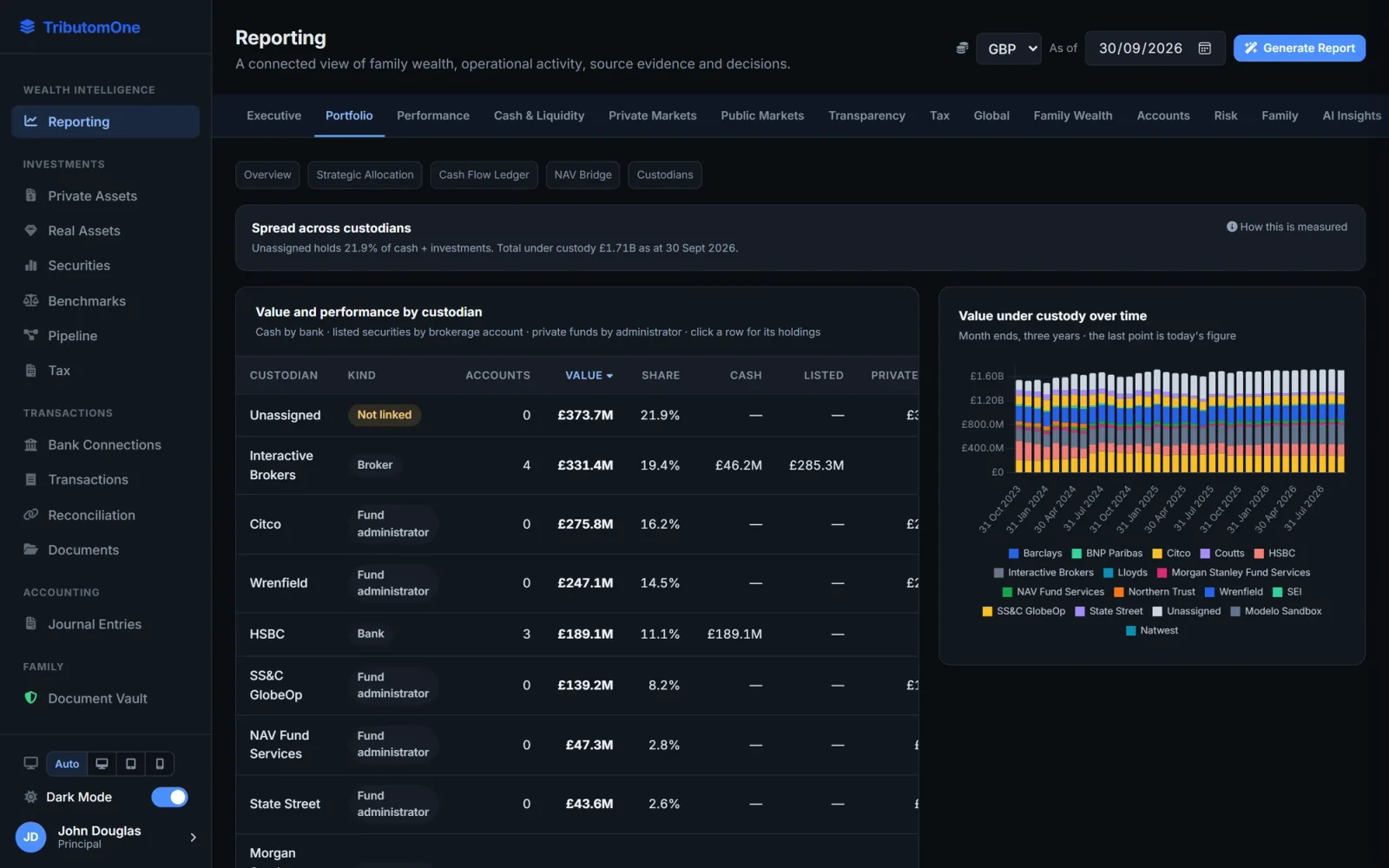Open 'How this is measured' link
The height and width of the screenshot is (868, 1389).
1287,227
